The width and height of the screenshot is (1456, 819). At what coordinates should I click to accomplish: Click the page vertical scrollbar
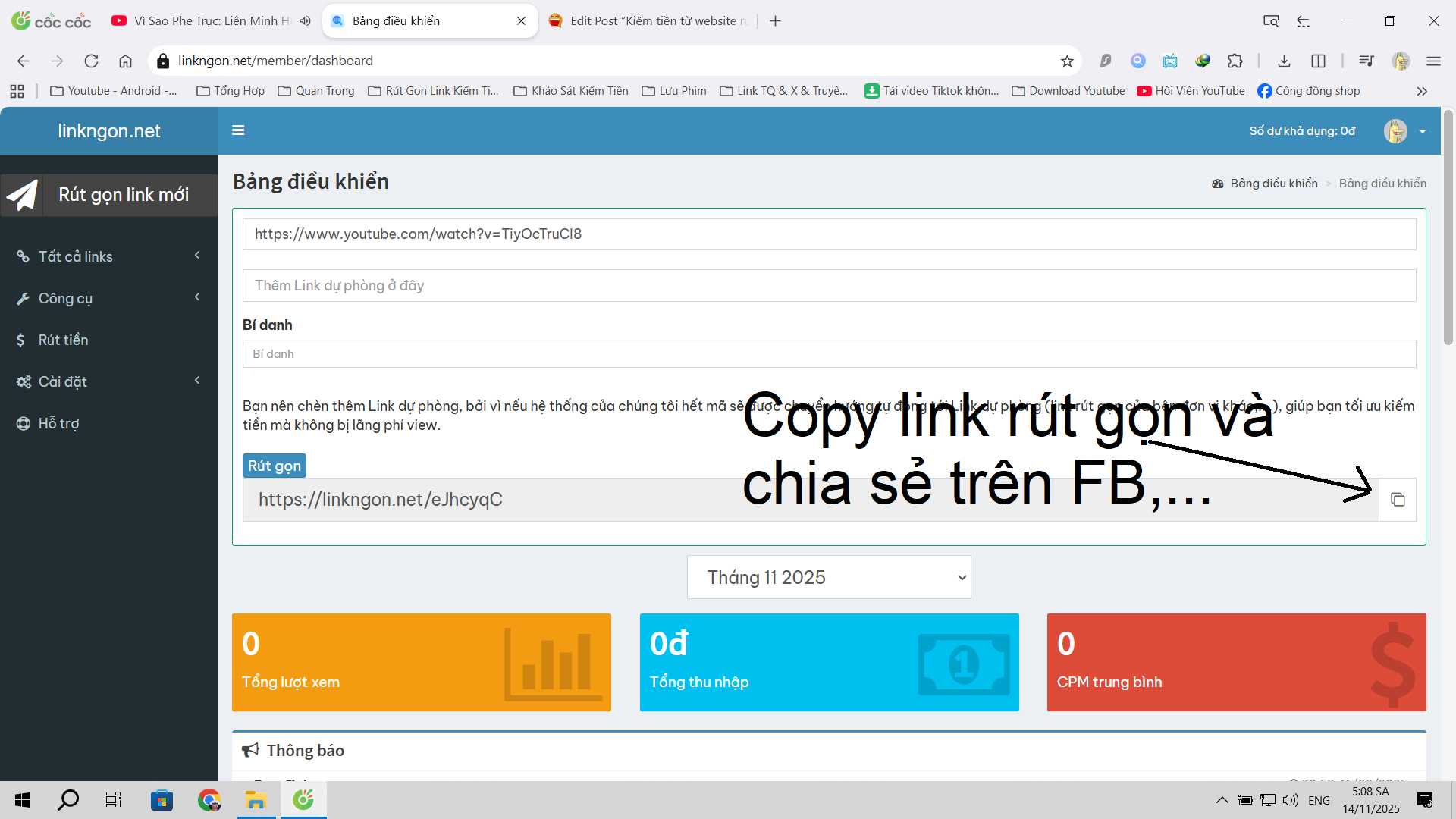pos(1448,227)
